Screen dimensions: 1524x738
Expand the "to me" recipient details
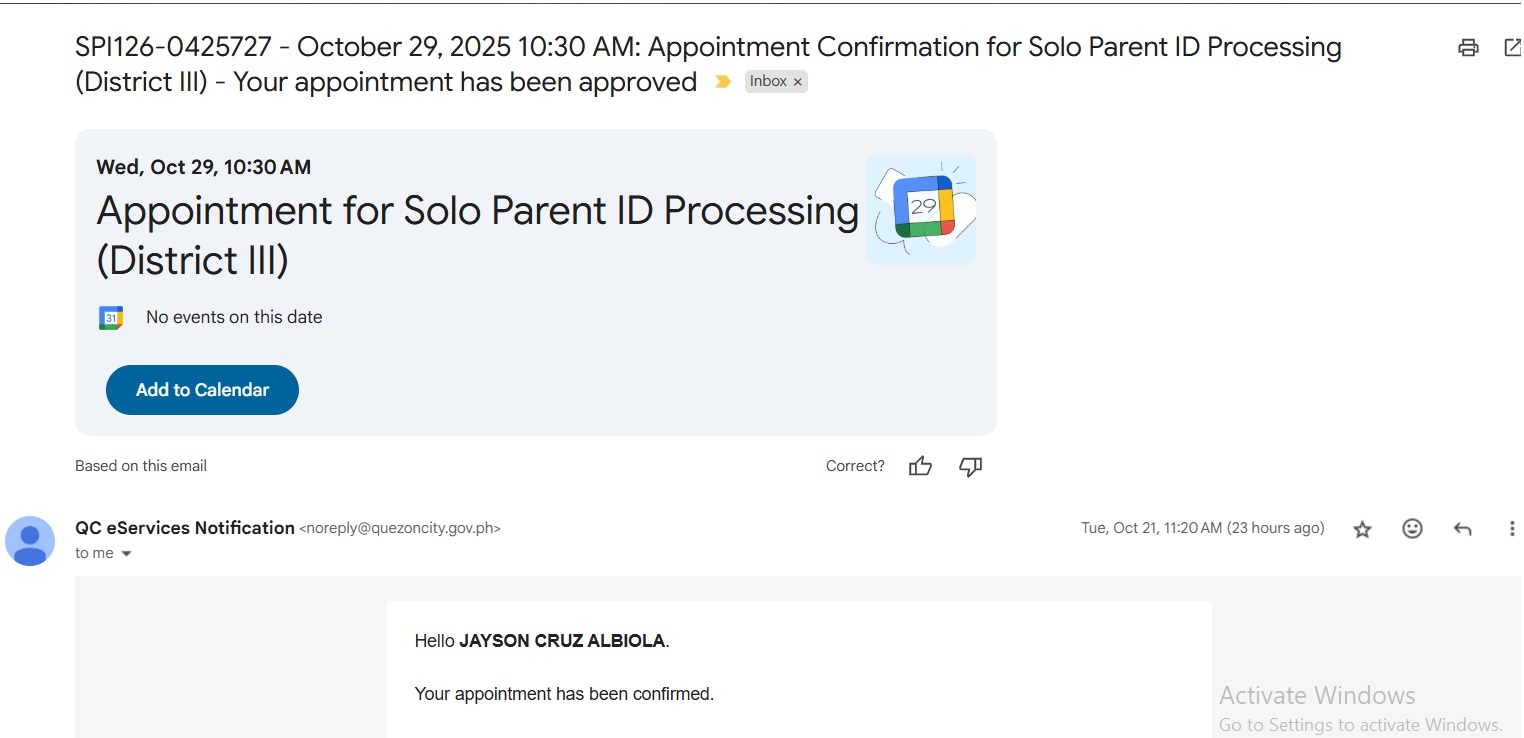tap(126, 554)
